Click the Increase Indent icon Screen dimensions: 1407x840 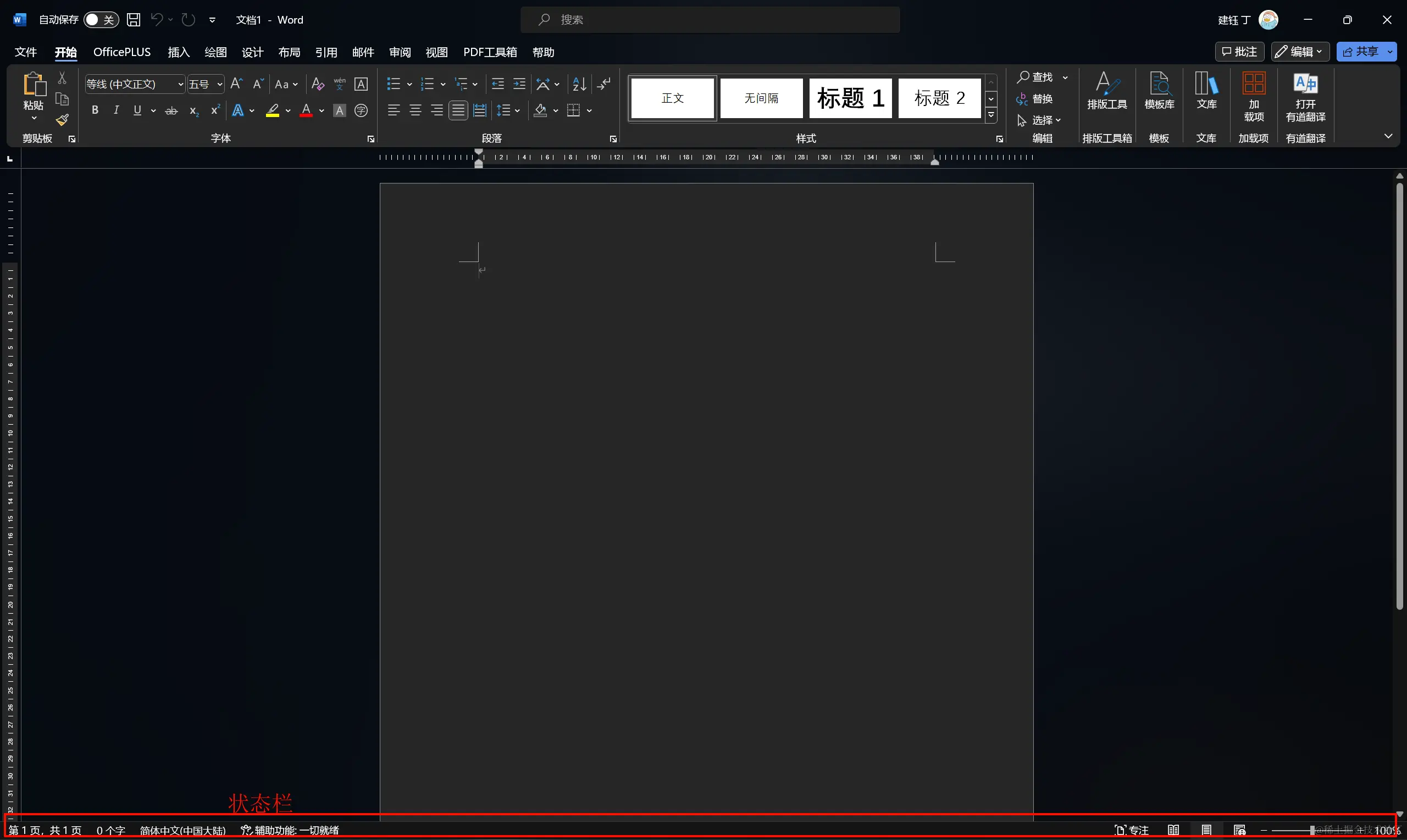click(x=519, y=85)
